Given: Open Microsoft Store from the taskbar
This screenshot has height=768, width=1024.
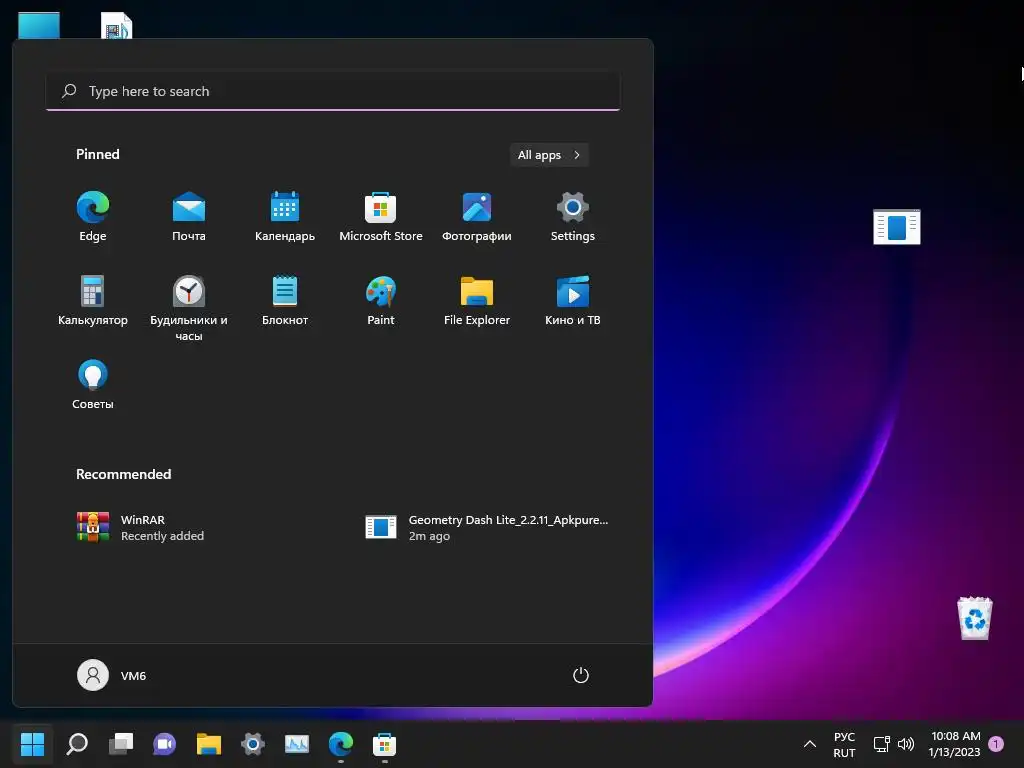Looking at the screenshot, I should click(385, 744).
